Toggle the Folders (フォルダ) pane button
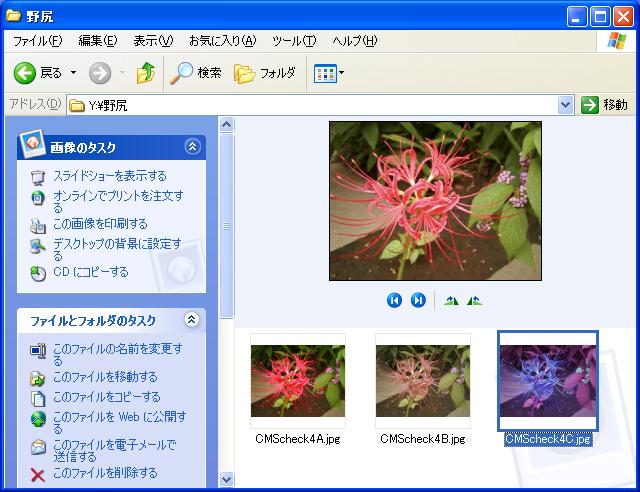Image resolution: width=640 pixels, height=492 pixels. tap(264, 73)
